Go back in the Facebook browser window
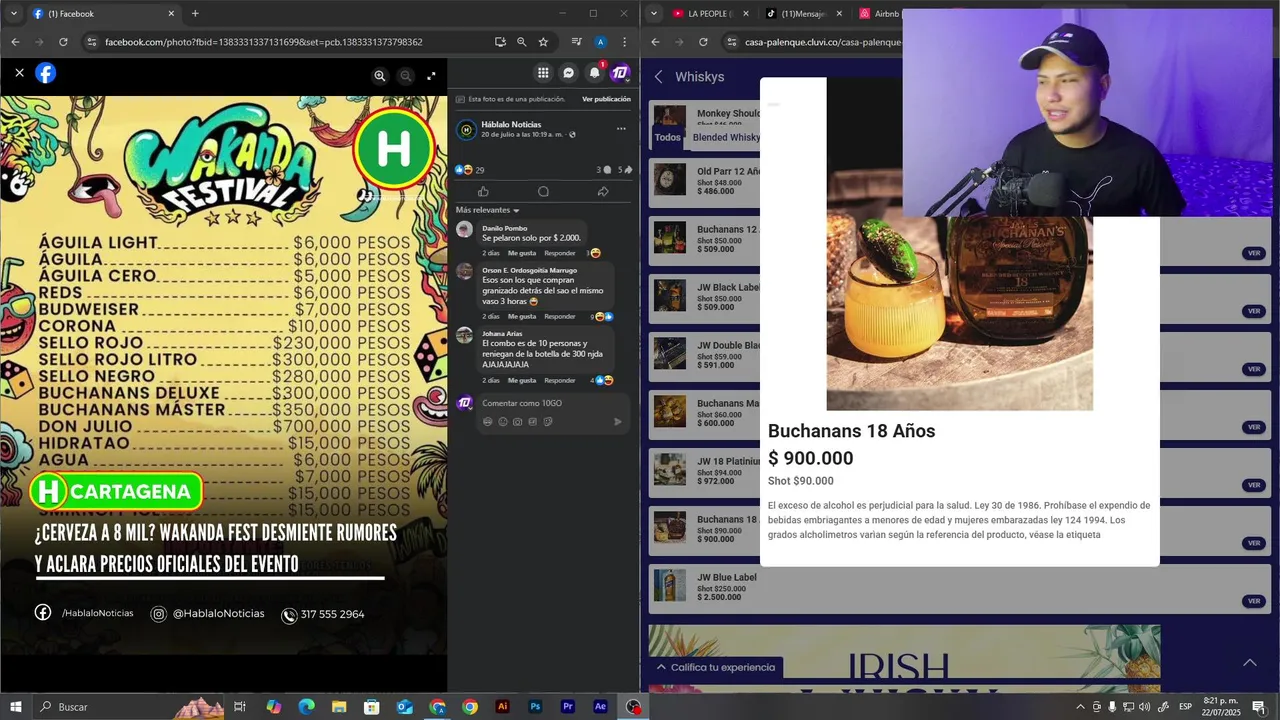Screen dimensions: 1280x720 tap(15, 42)
